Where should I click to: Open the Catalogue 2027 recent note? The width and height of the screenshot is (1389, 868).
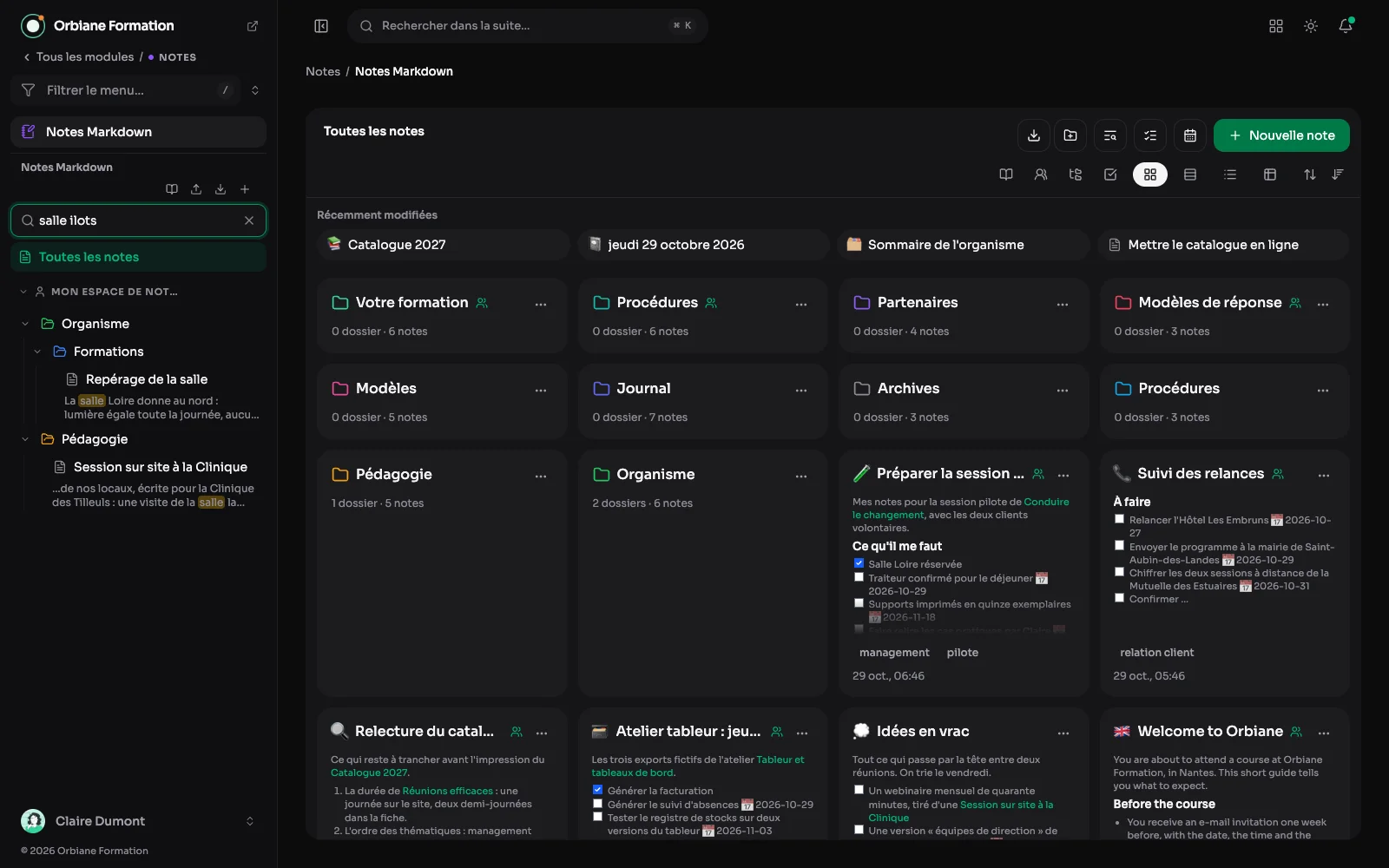(x=443, y=245)
